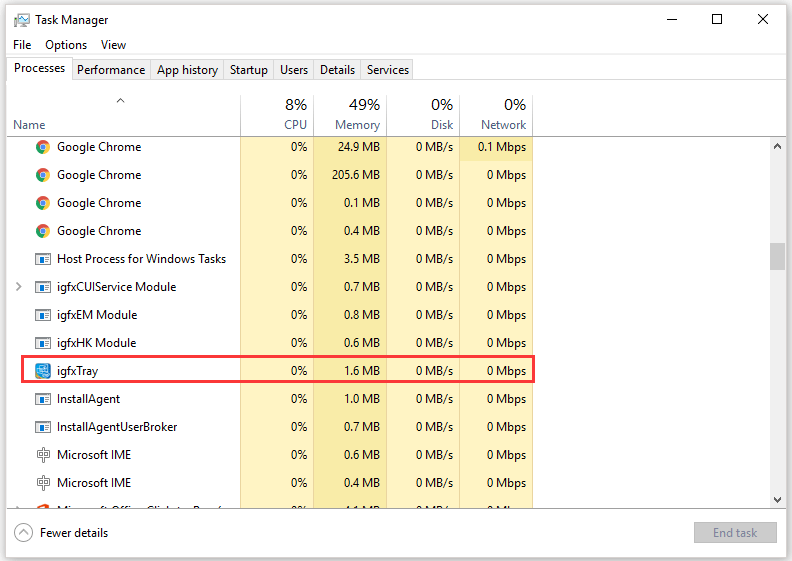Screen dimensions: 792x561
Task: Select the igfxCUIService Module process name
Action: coord(117,287)
